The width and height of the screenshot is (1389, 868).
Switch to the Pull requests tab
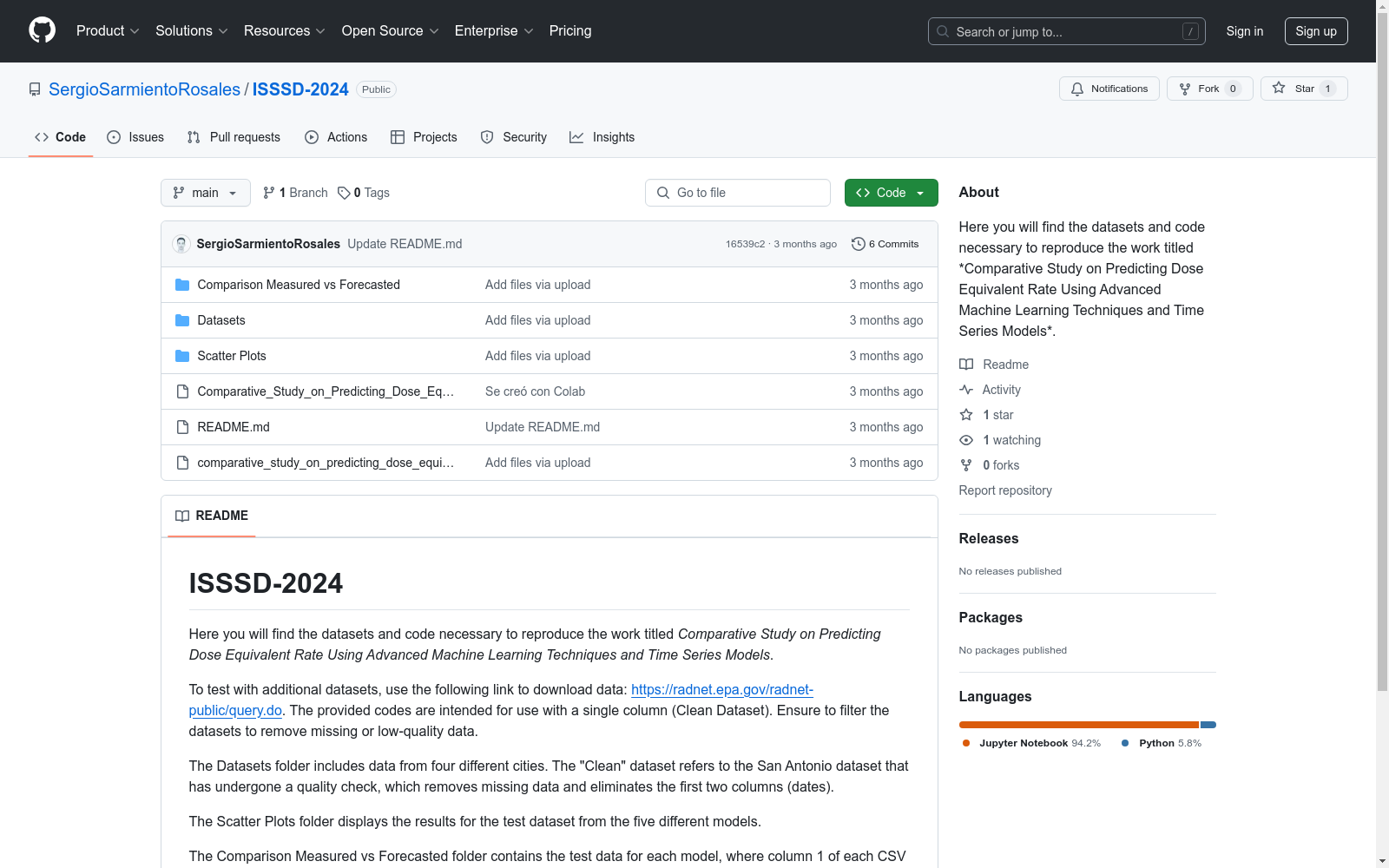(234, 137)
